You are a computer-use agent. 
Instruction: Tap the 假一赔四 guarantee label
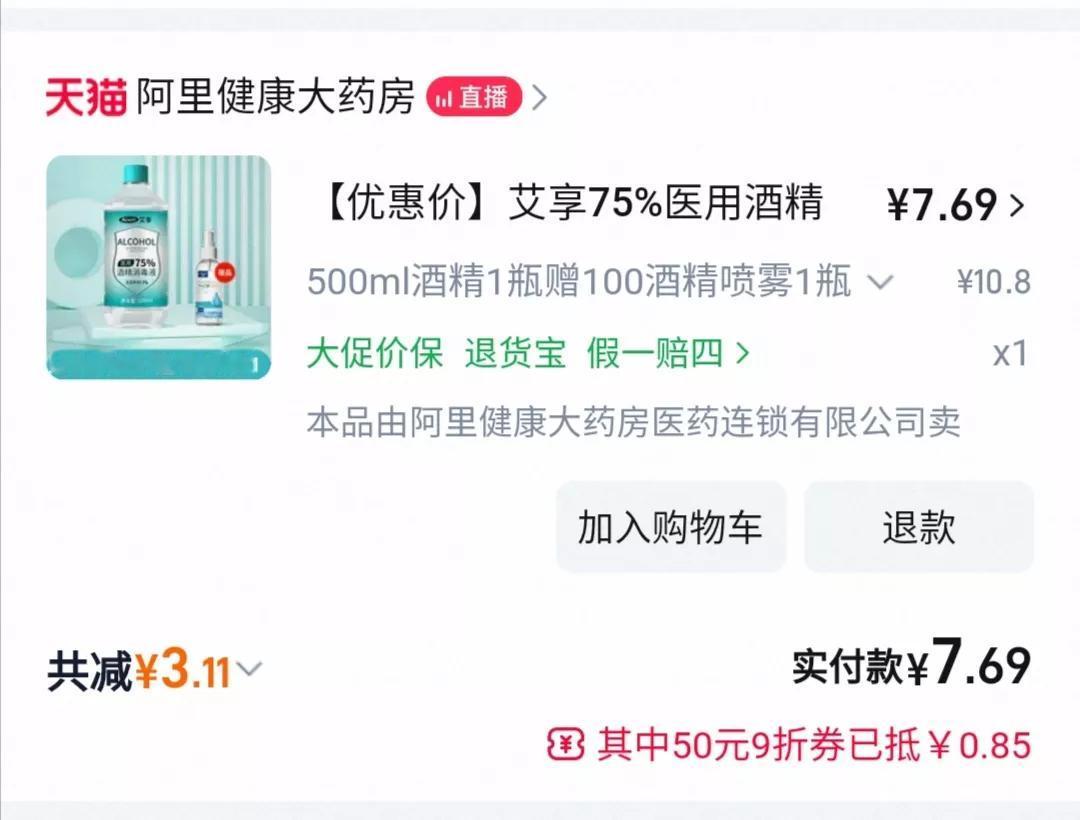655,353
